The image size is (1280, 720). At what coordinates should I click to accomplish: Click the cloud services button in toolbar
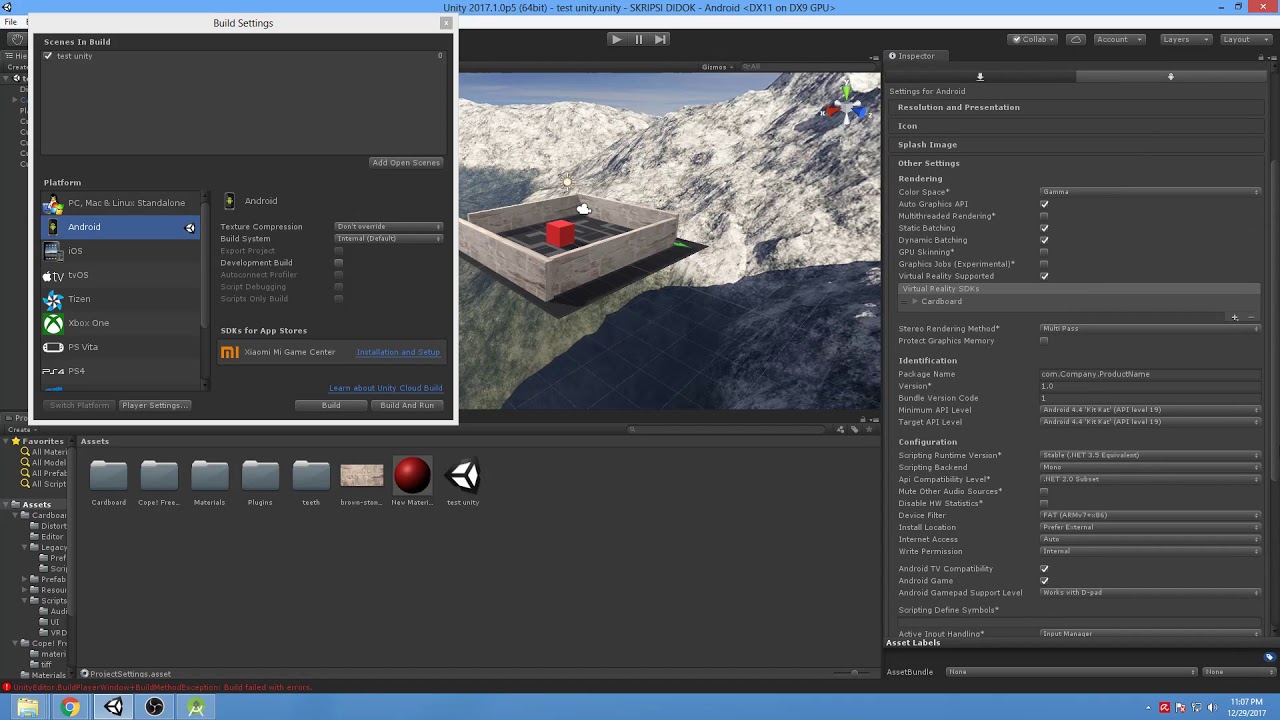pos(1076,39)
